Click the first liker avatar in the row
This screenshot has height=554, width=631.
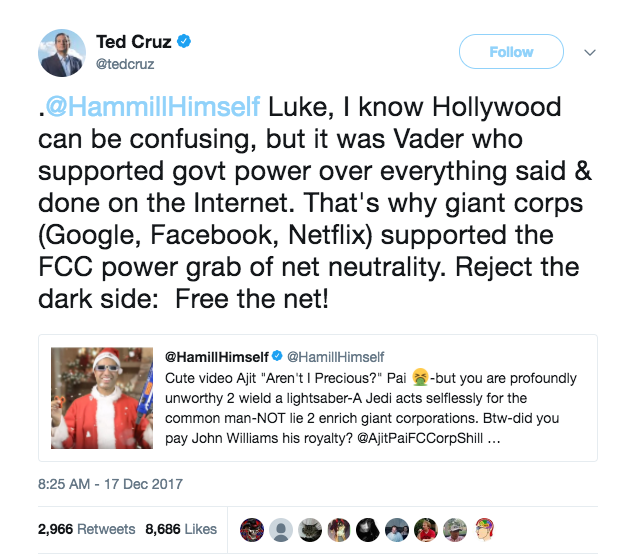pyautogui.click(x=254, y=526)
